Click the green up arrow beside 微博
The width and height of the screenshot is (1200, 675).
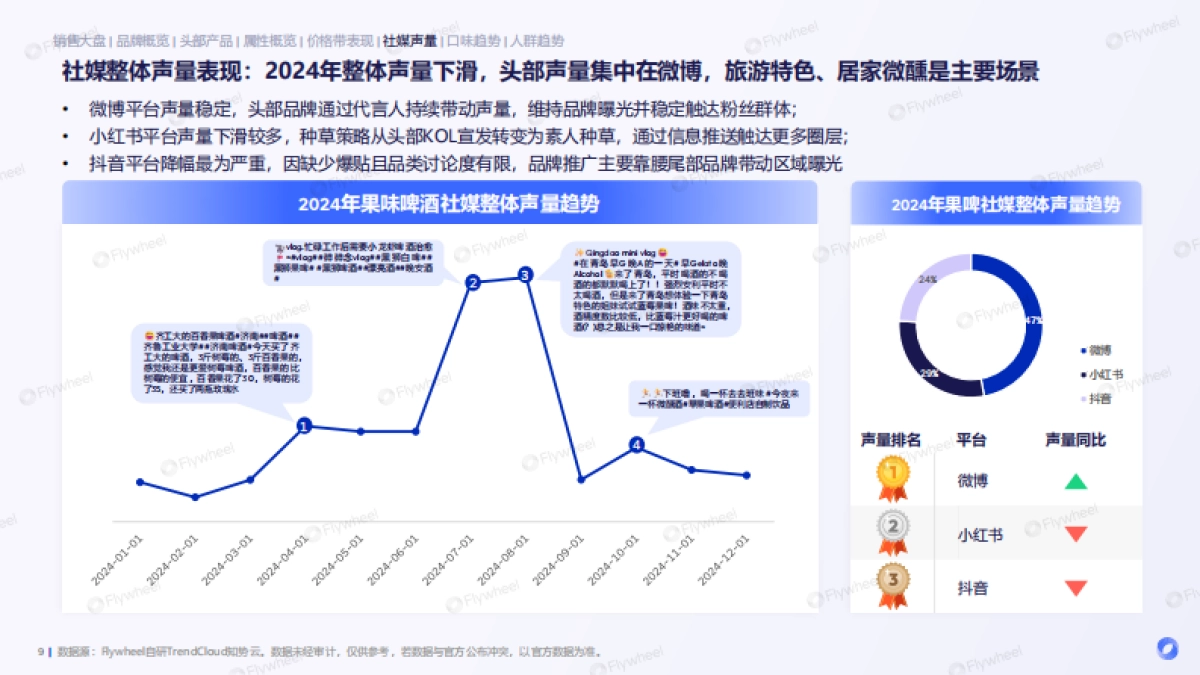[1078, 481]
